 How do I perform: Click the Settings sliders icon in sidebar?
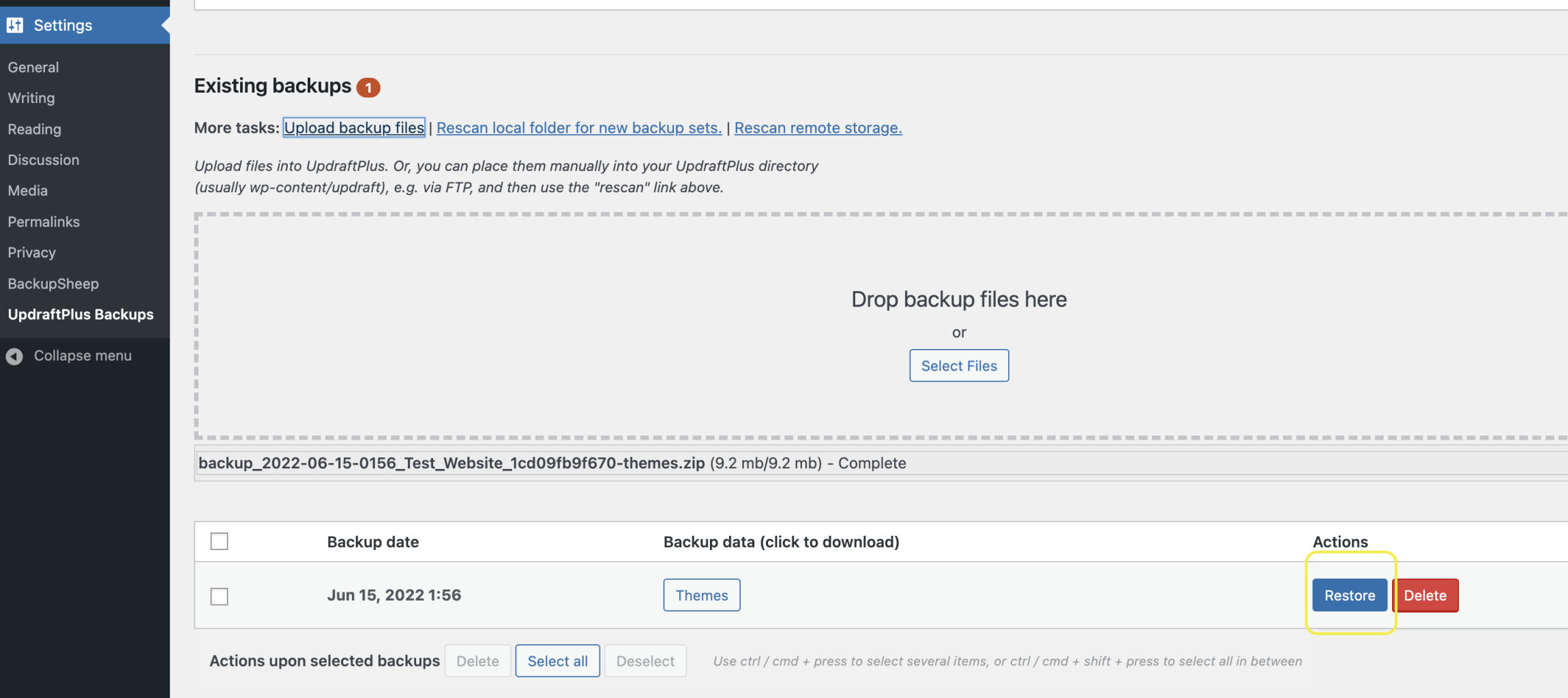tap(15, 25)
